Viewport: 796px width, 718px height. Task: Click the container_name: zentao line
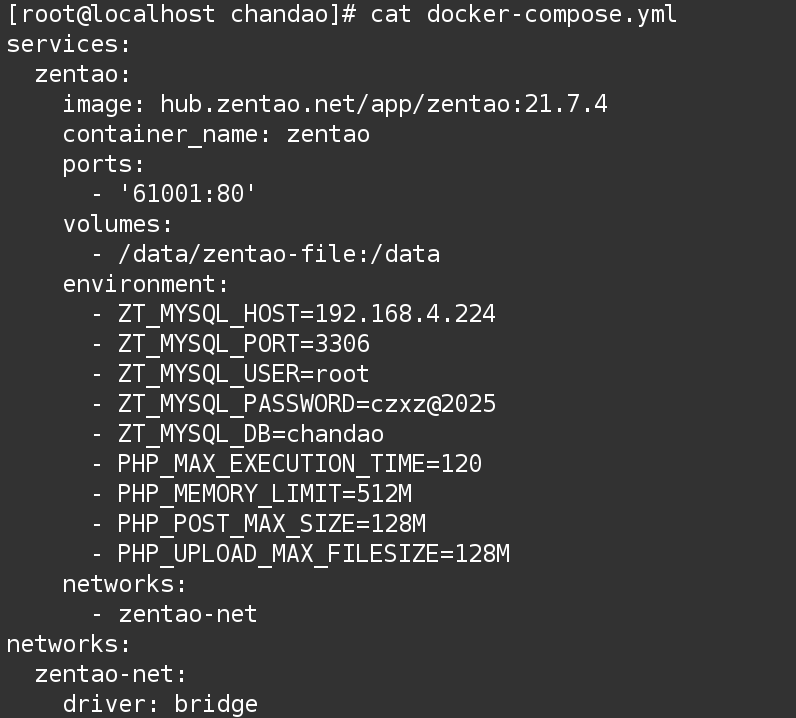[216, 134]
